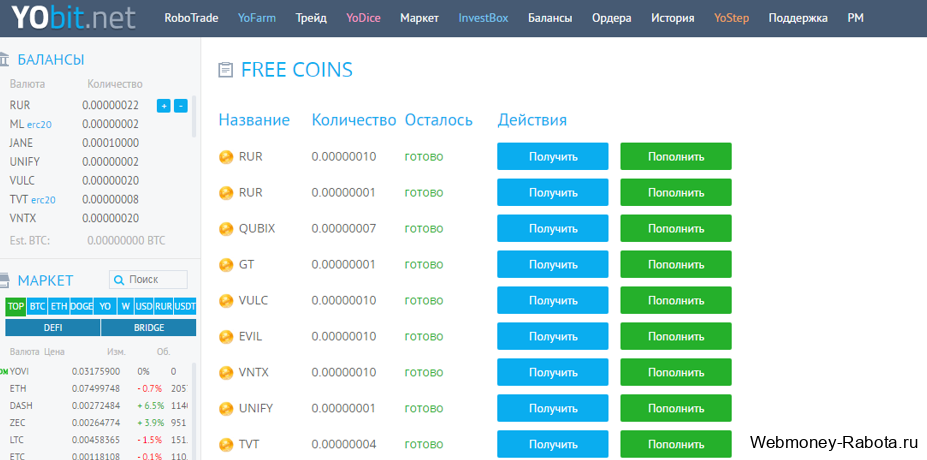Click the magnifier icon in Поиск field
This screenshot has height=460, width=927.
coord(118,280)
